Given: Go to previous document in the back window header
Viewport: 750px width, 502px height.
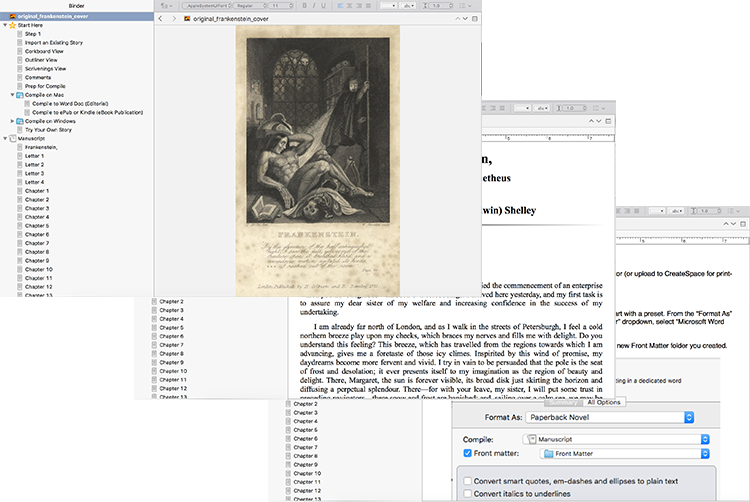Looking at the screenshot, I should coord(726,224).
